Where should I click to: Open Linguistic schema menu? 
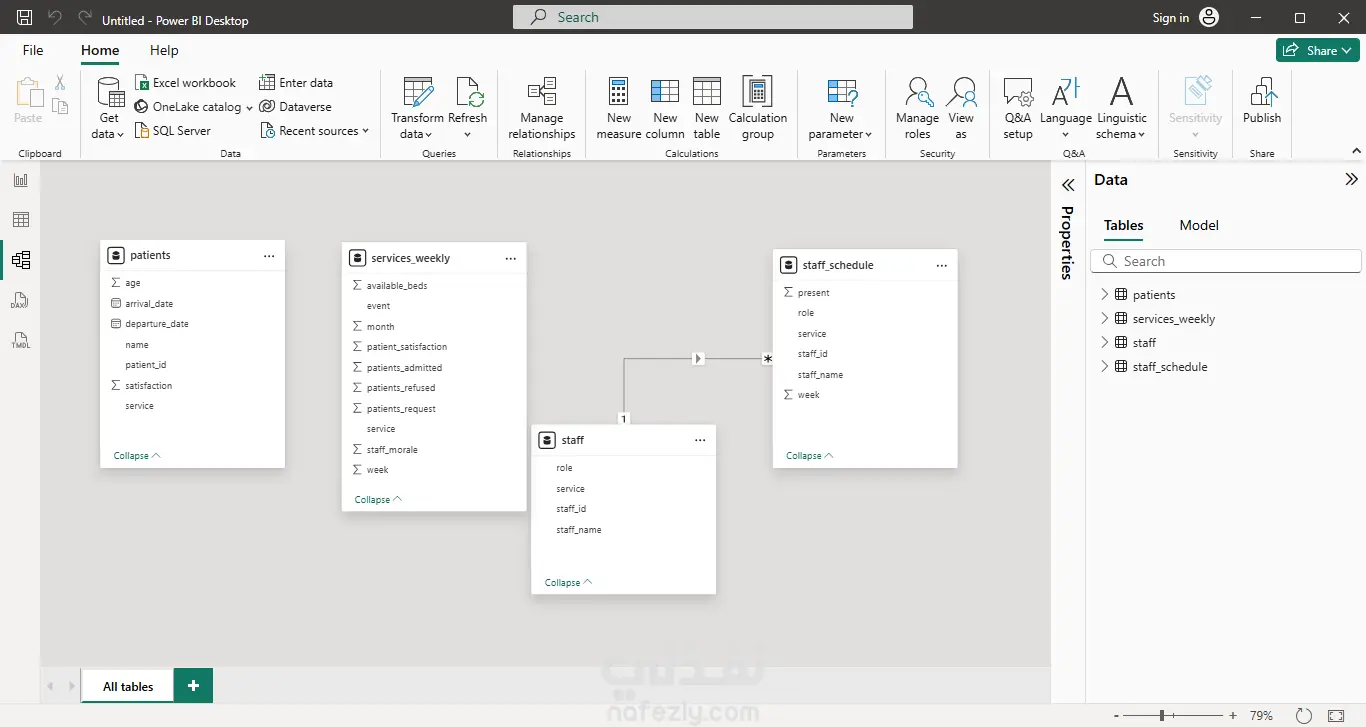(x=1122, y=108)
